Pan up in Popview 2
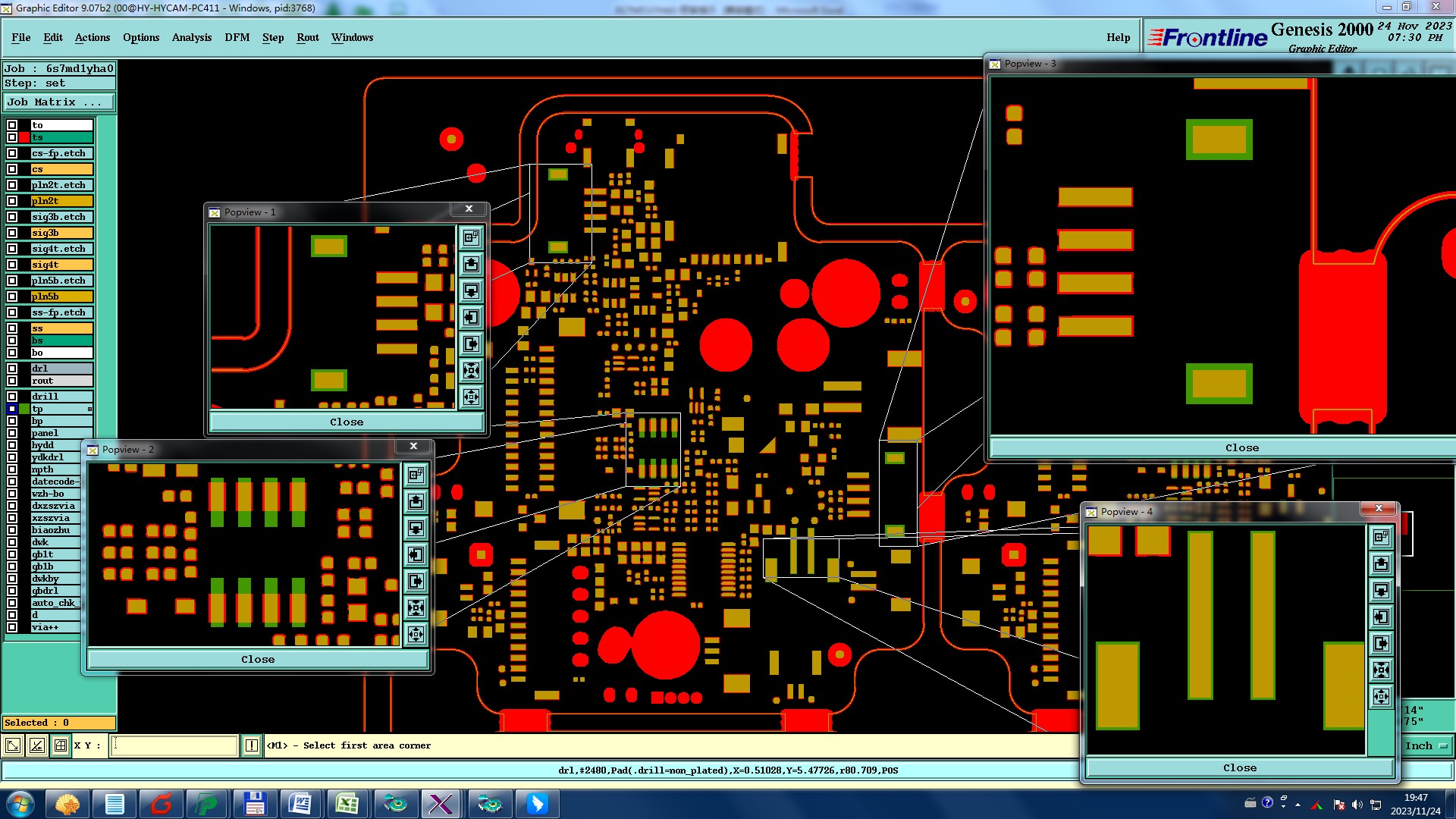This screenshot has width=1456, height=819. (x=416, y=501)
